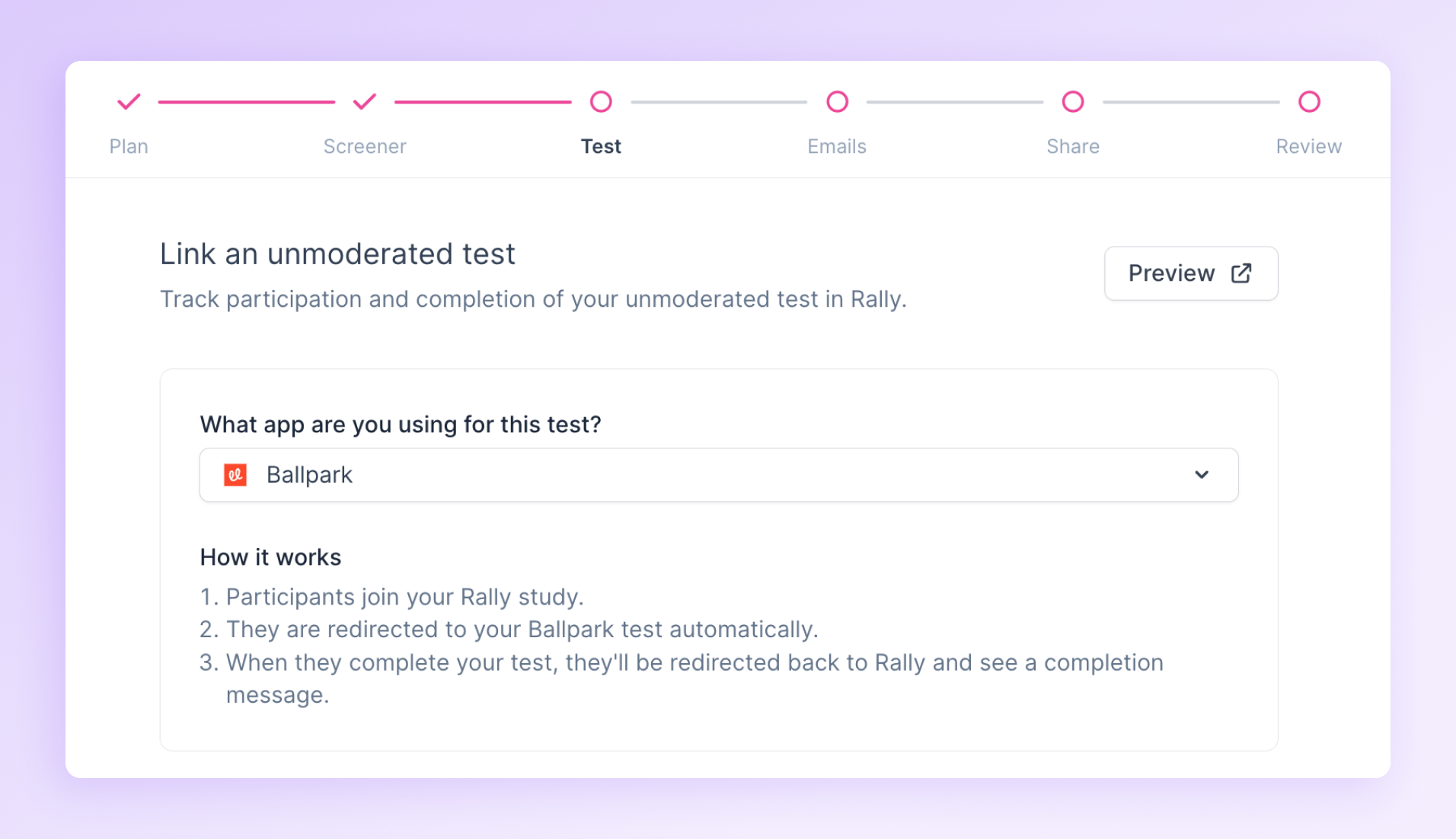This screenshot has width=1456, height=839.
Task: Click the Screener step checkmark icon
Action: coord(365,101)
